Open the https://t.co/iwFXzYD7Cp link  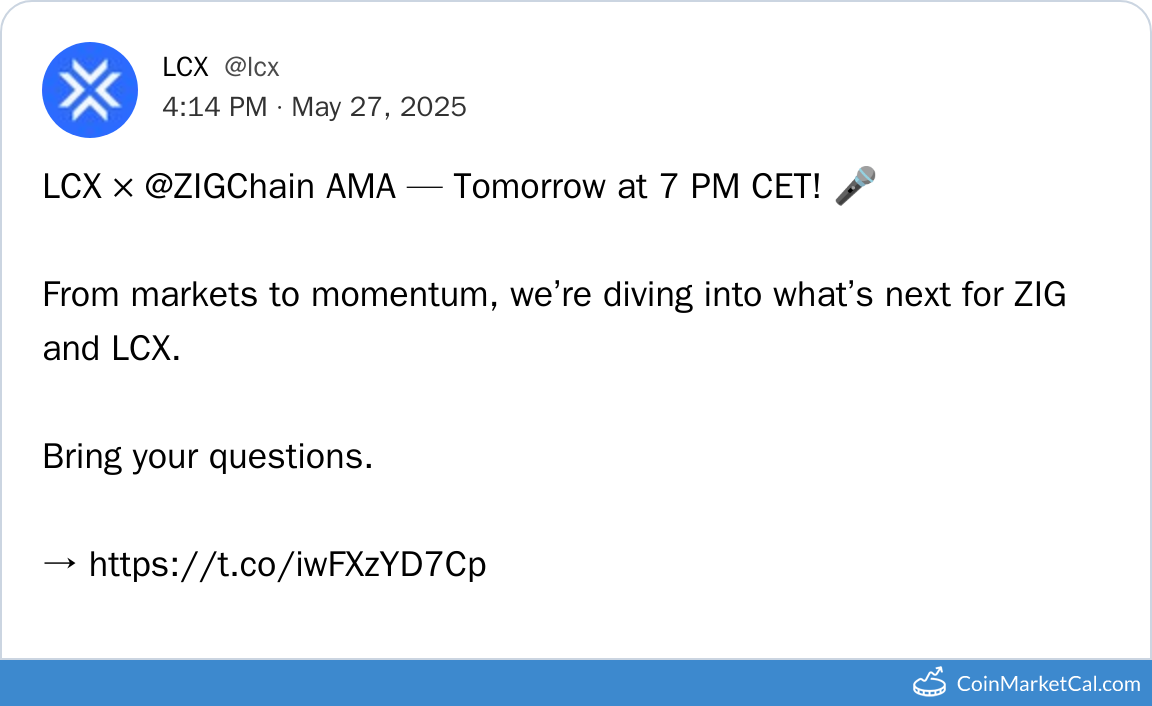[x=288, y=565]
